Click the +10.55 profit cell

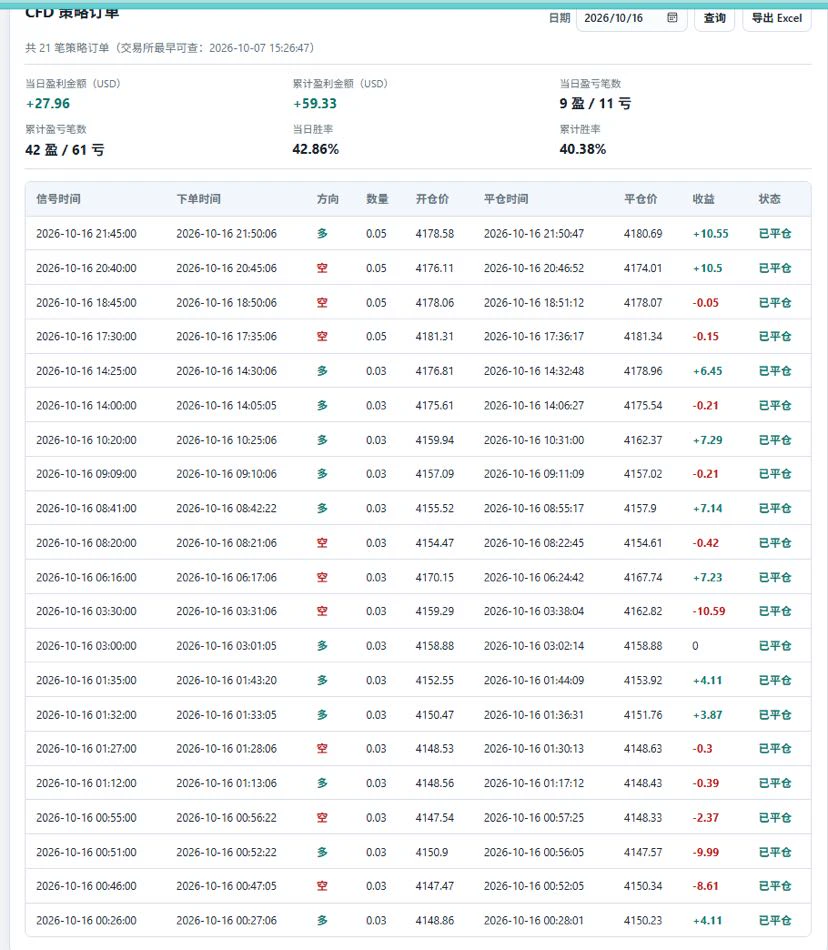(x=710, y=233)
